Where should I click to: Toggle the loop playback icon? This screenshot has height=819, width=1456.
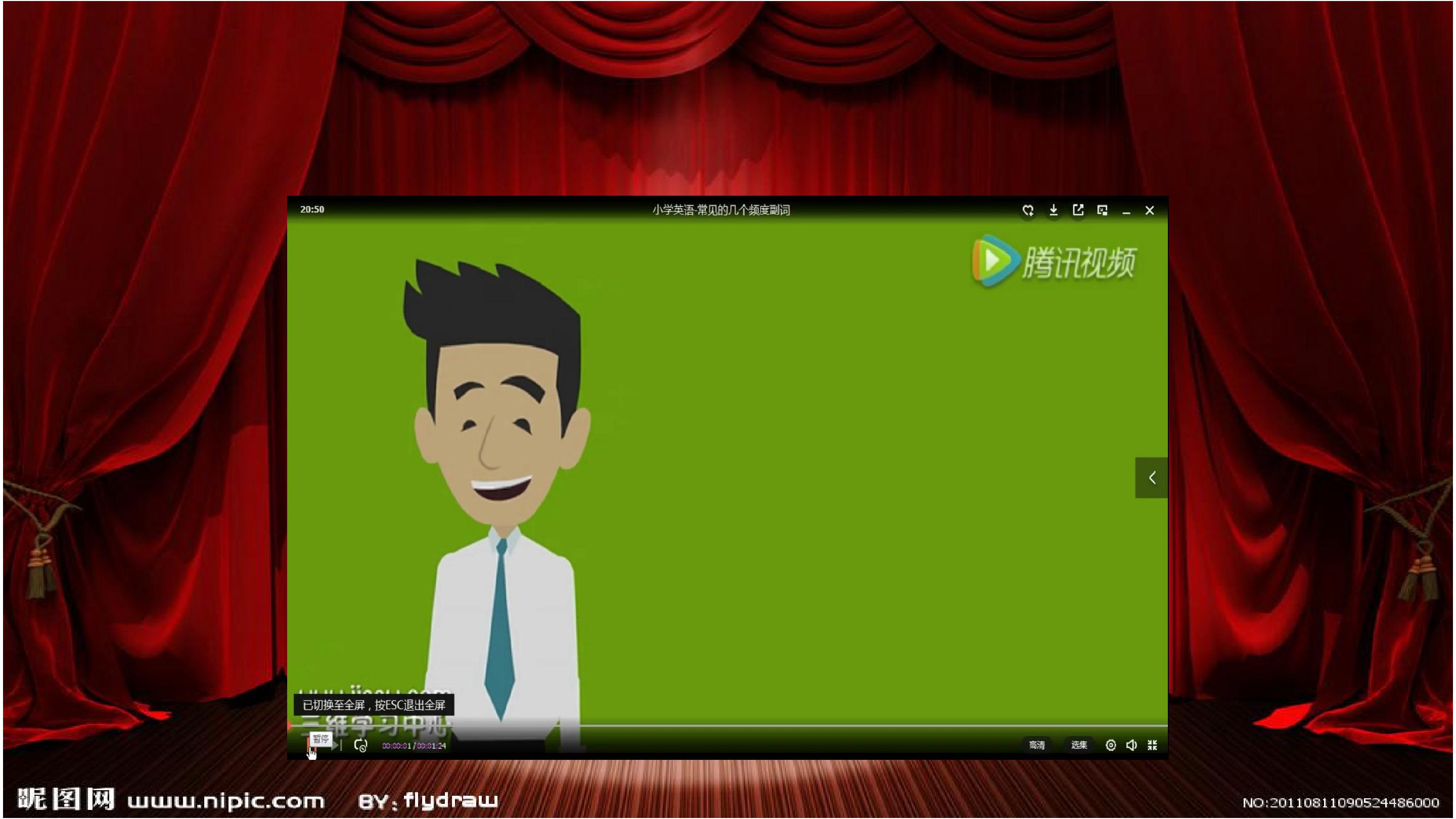[x=360, y=746]
